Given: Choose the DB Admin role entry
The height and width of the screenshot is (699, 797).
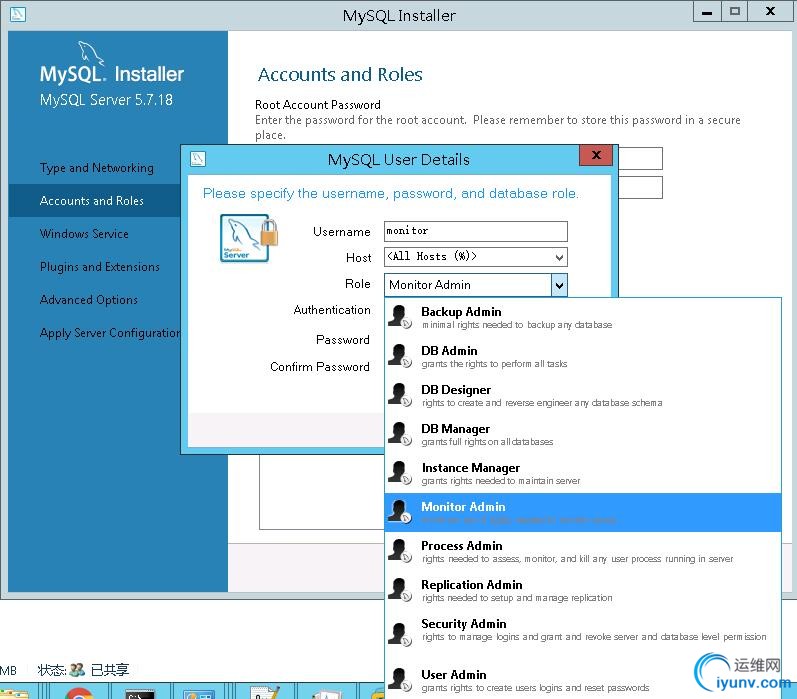Looking at the screenshot, I should (583, 356).
